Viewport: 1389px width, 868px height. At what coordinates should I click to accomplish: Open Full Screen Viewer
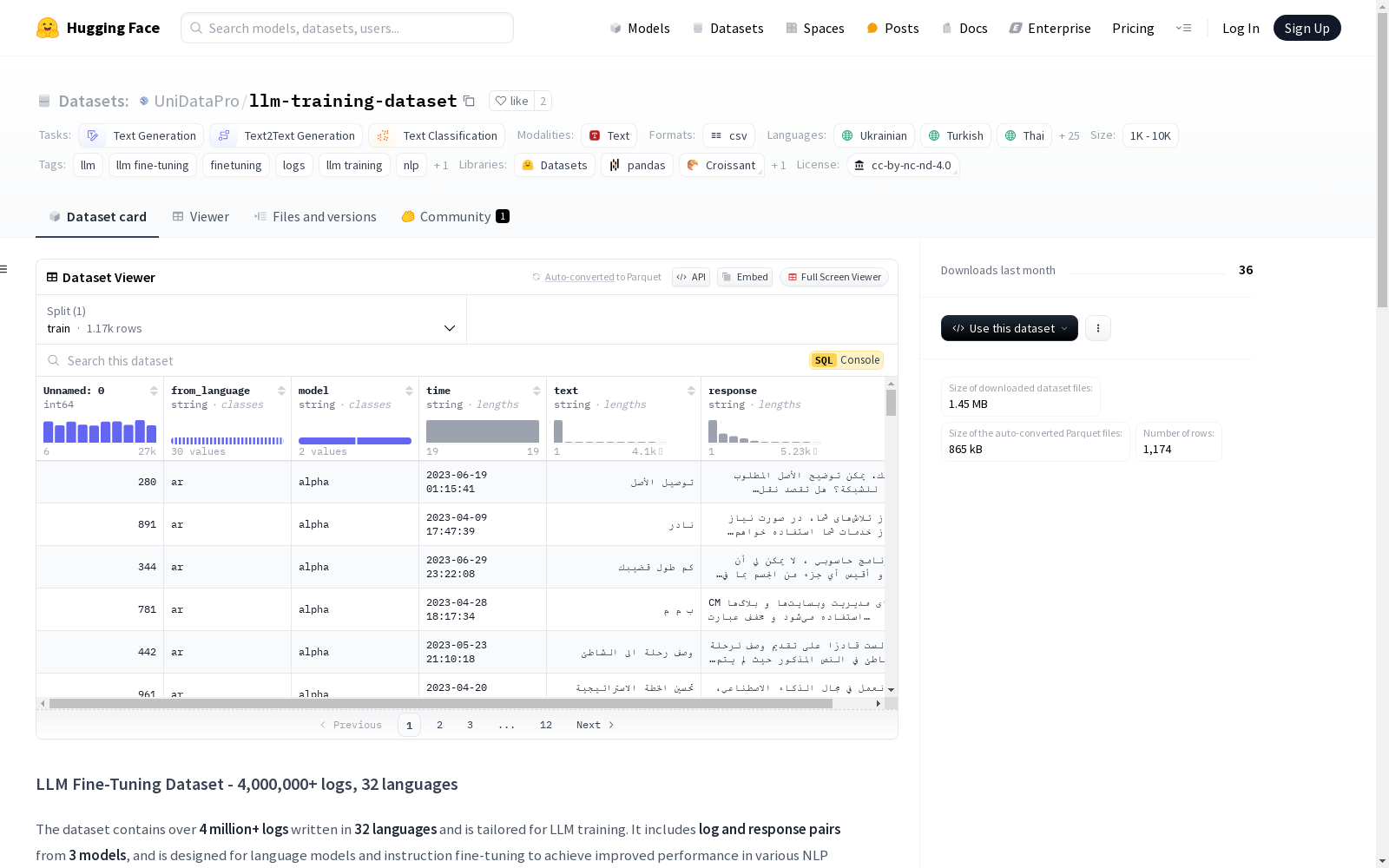tap(834, 277)
